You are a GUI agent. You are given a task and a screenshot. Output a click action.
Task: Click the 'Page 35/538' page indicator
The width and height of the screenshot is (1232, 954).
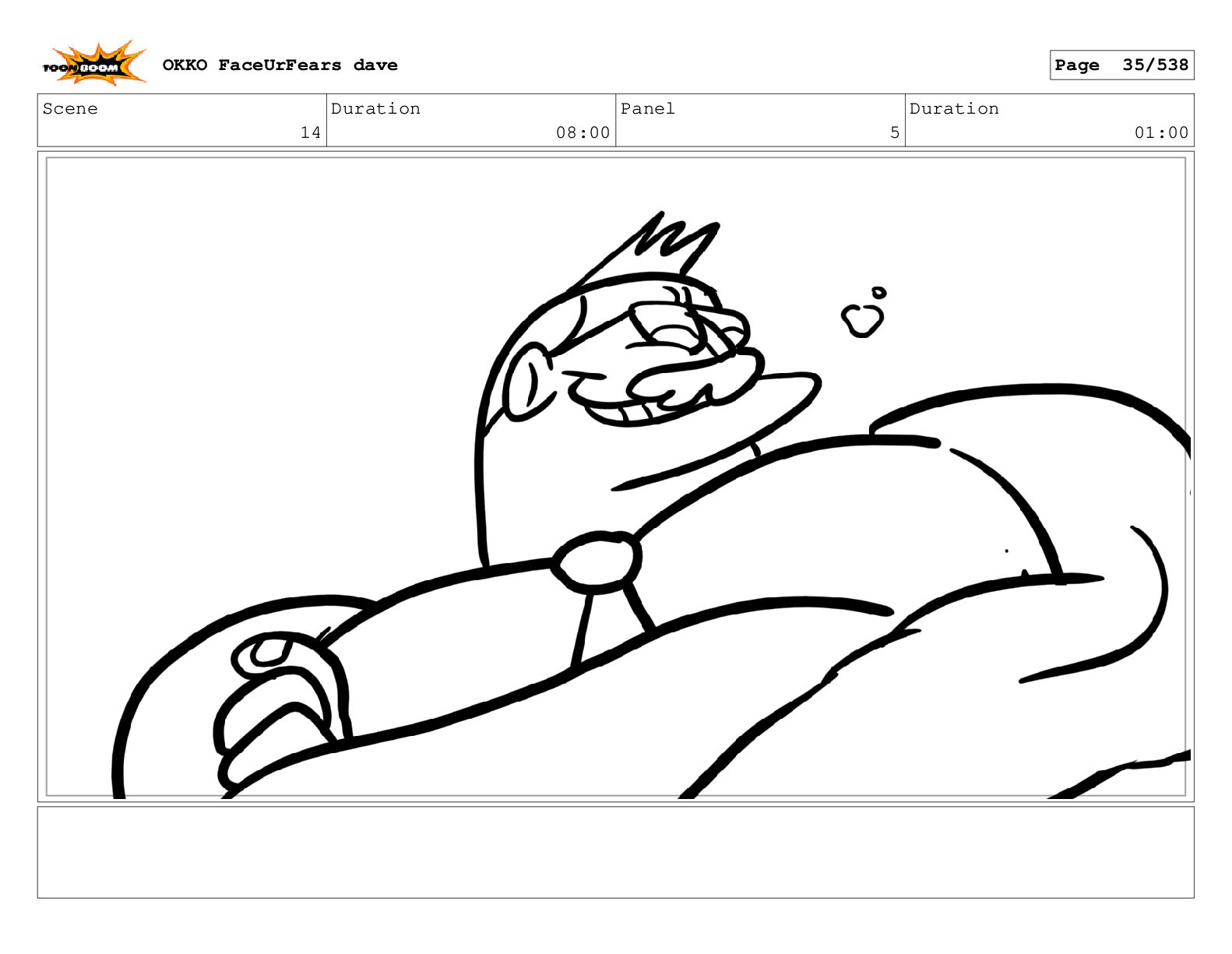point(1121,65)
